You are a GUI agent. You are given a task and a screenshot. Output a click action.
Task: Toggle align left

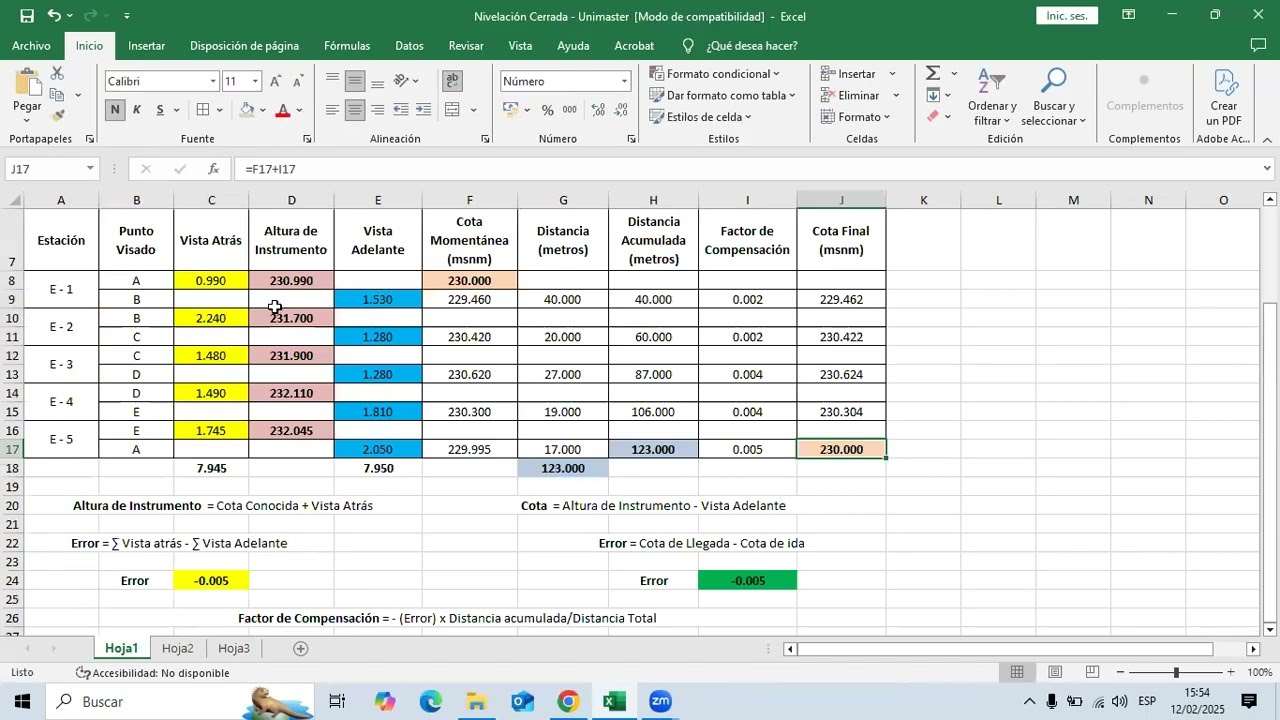(x=332, y=110)
